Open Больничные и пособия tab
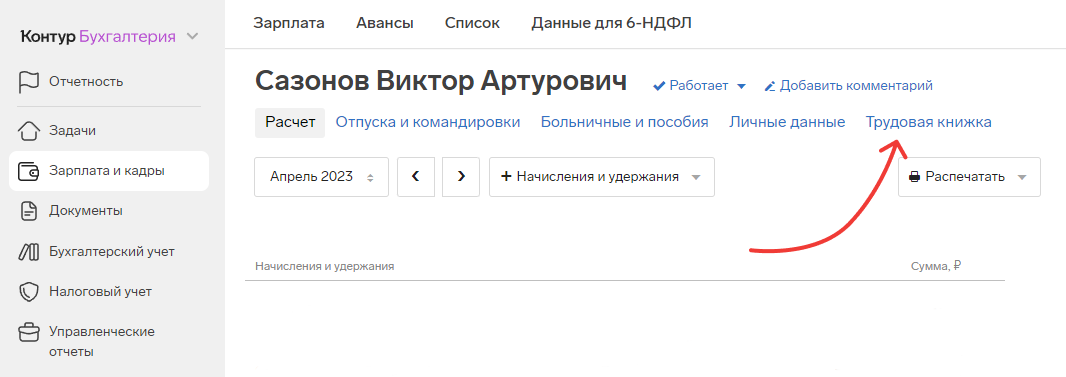The height and width of the screenshot is (377, 1066). pyautogui.click(x=625, y=122)
